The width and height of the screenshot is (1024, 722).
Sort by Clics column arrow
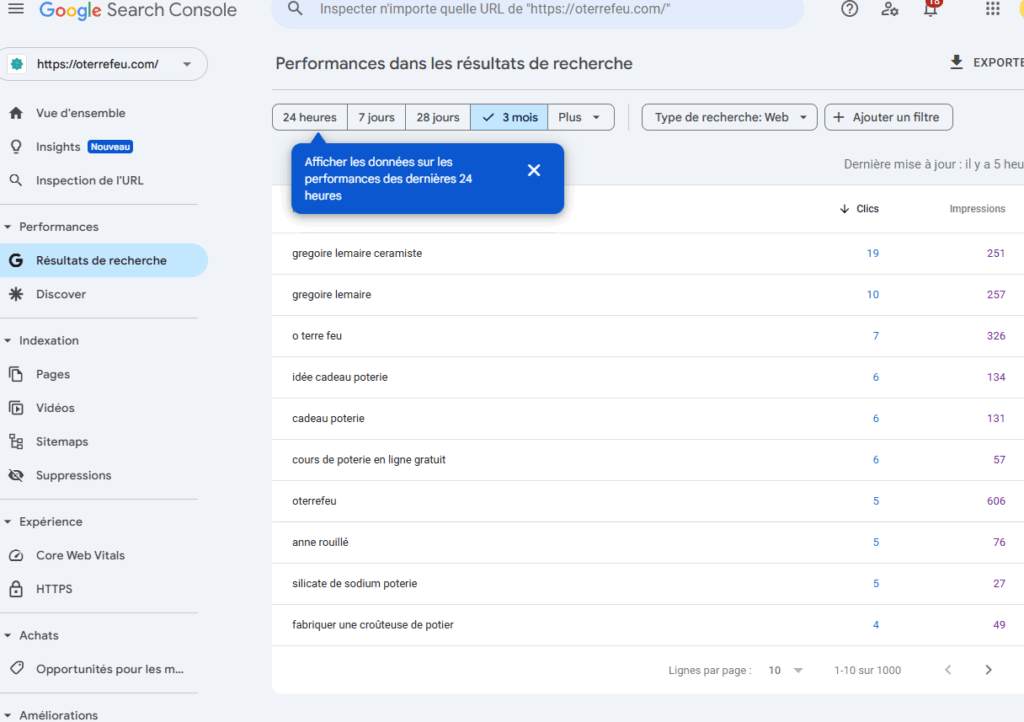point(844,209)
